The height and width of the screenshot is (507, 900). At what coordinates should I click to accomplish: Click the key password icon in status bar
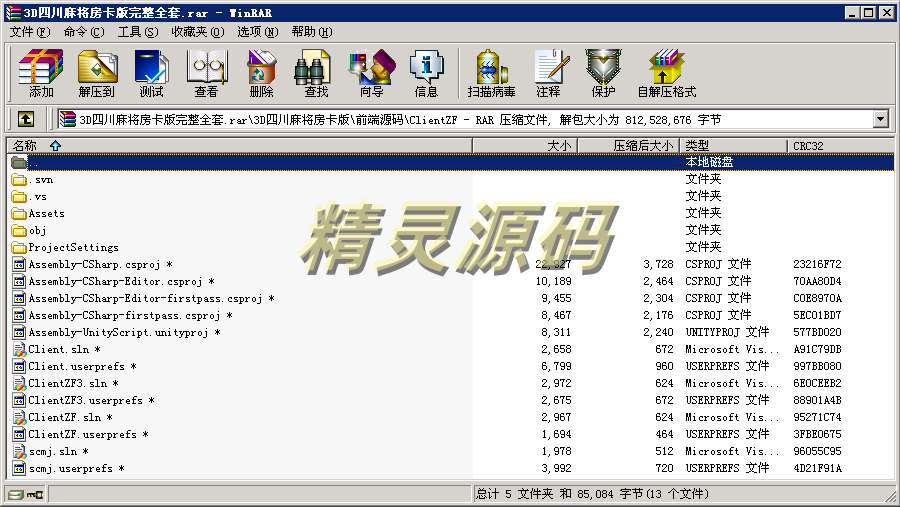tap(36, 494)
